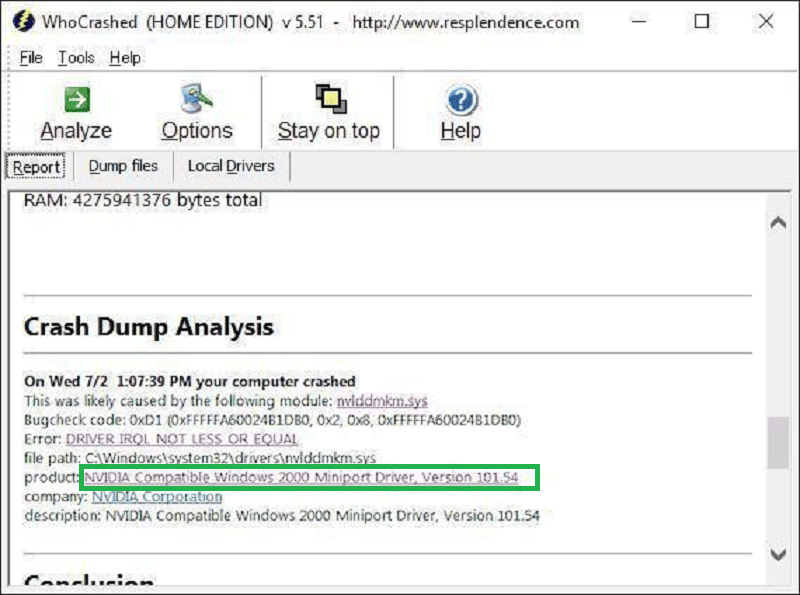
Task: Open the Tools menu
Action: click(76, 58)
